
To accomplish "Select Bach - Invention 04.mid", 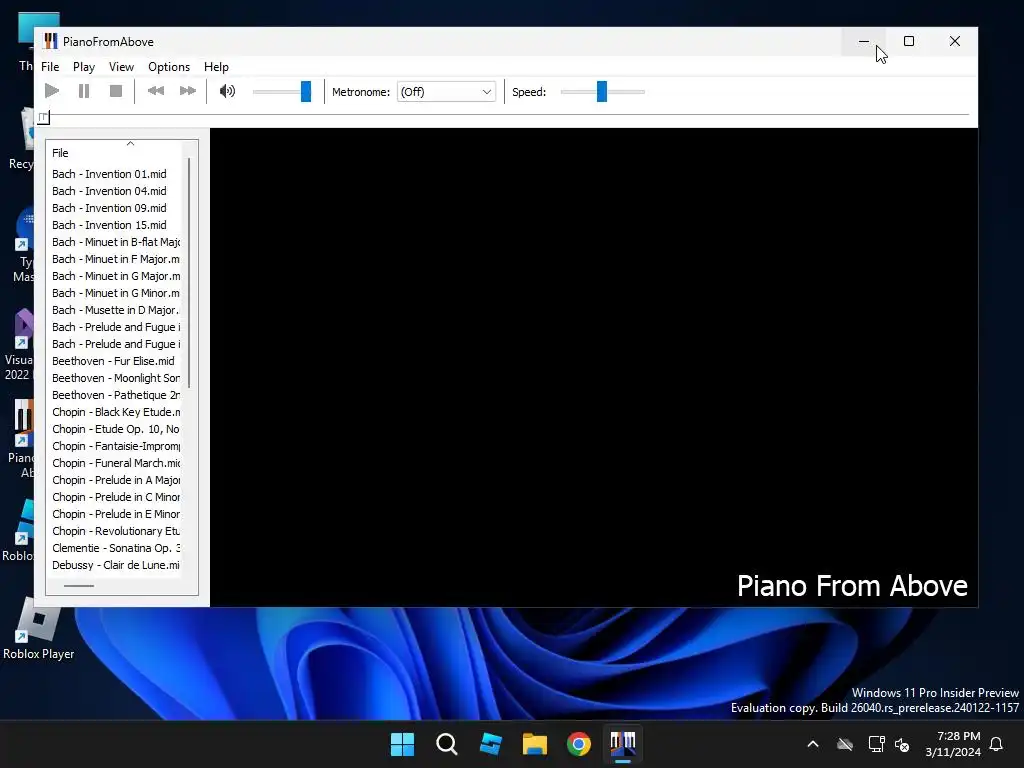I will 109,191.
